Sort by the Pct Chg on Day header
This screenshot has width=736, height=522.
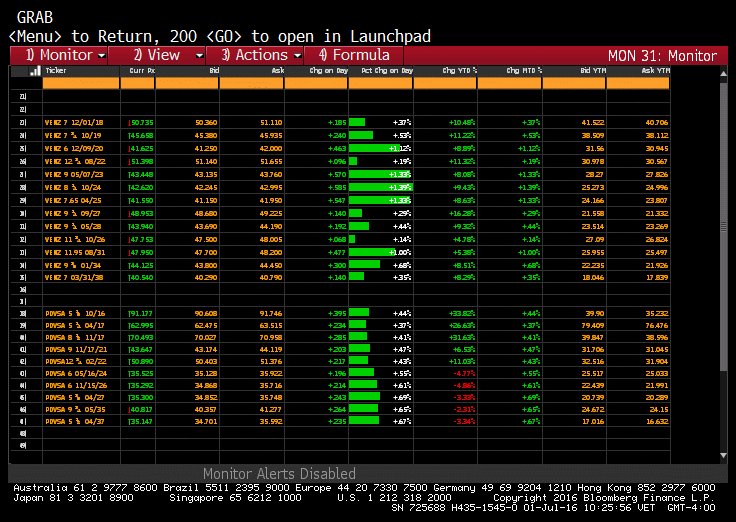387,70
